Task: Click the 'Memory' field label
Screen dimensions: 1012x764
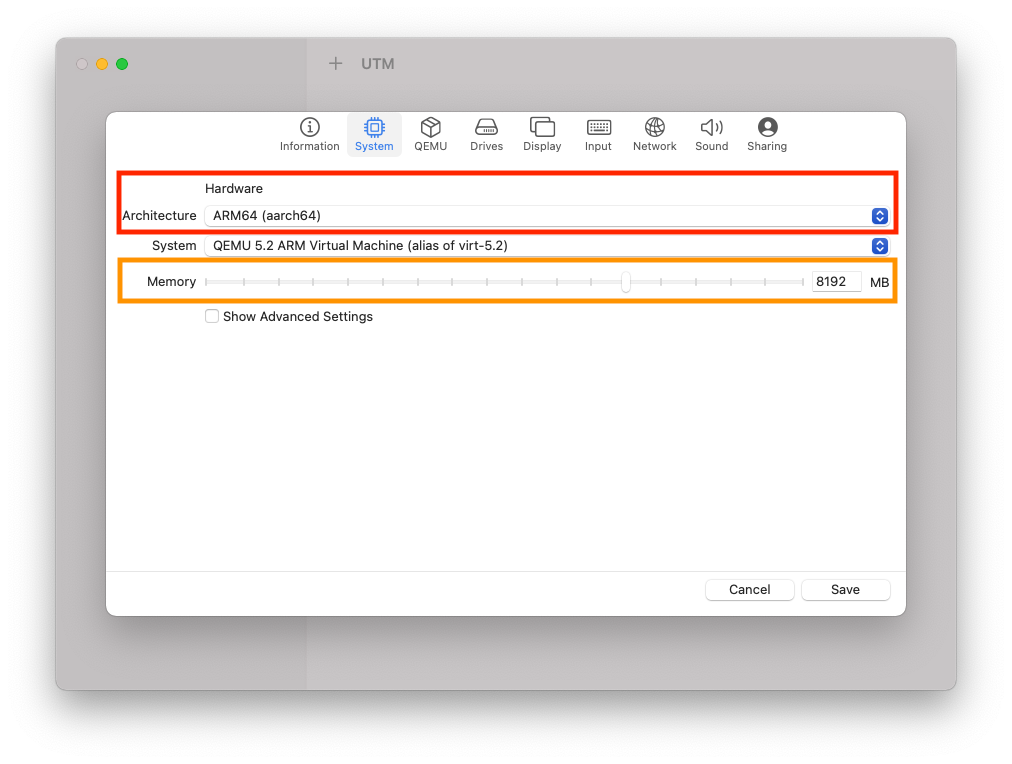Action: point(171,281)
